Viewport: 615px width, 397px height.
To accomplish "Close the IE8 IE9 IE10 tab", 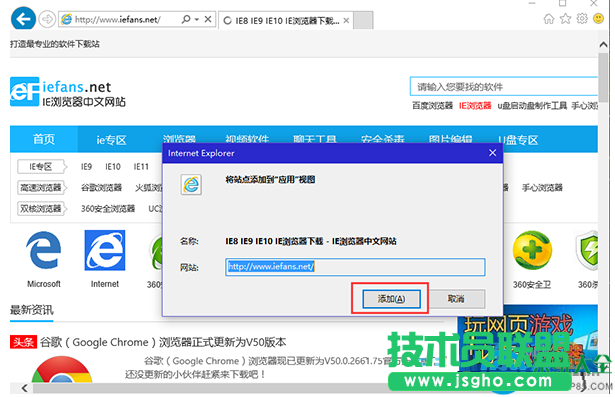I will [x=346, y=20].
